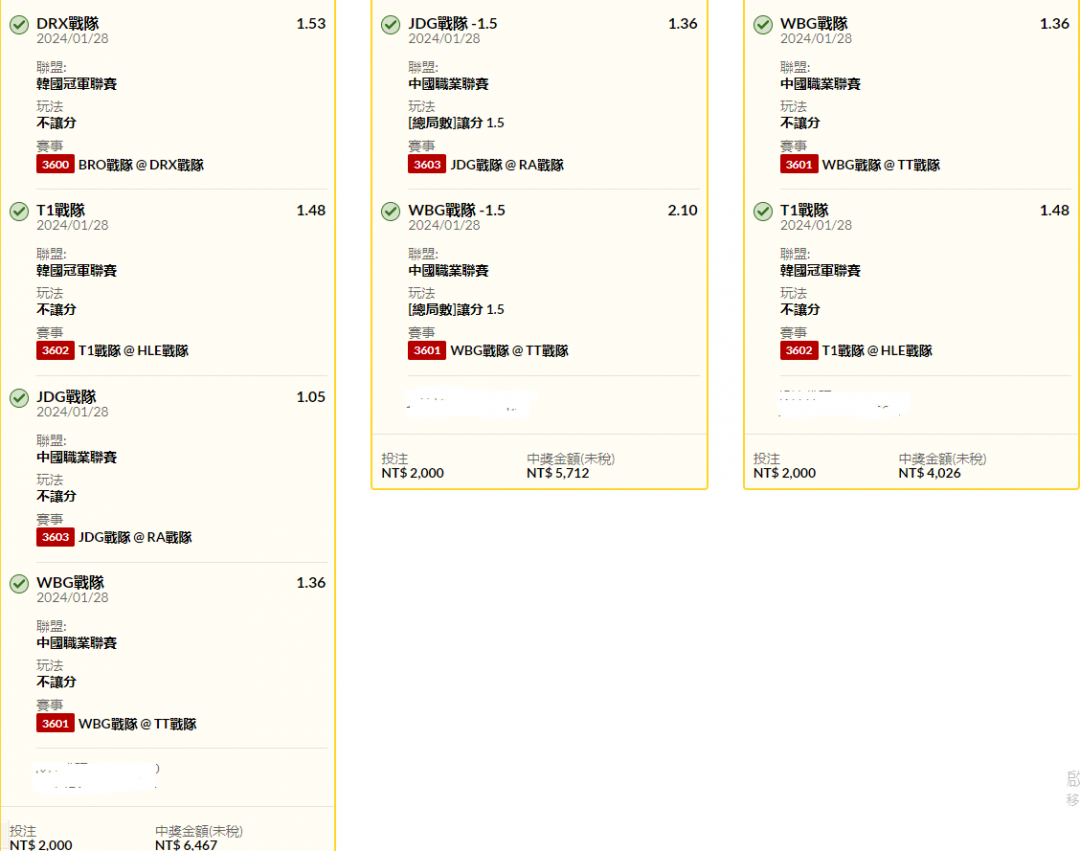Click the 2024/01/28 date under WBG戰隊 -1.5
The width and height of the screenshot is (1080, 851).
(444, 225)
